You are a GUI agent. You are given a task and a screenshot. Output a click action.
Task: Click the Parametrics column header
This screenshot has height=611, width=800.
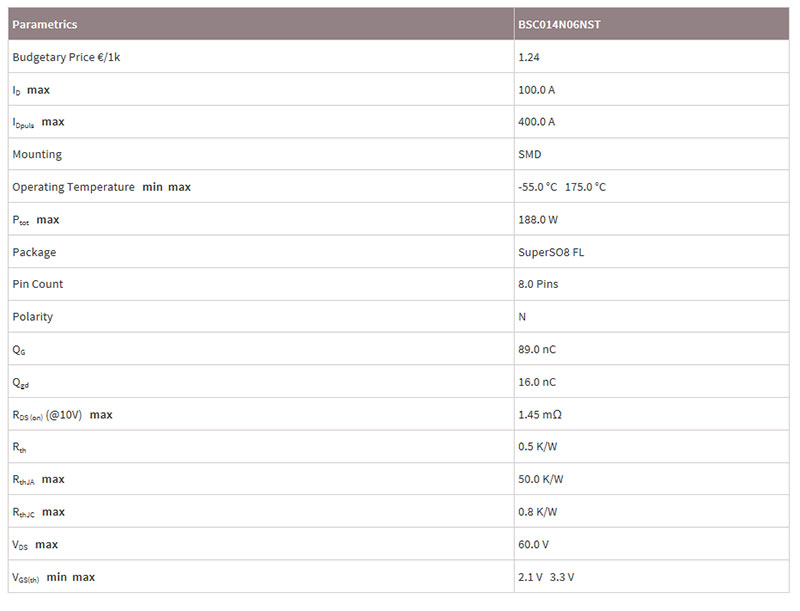45,24
